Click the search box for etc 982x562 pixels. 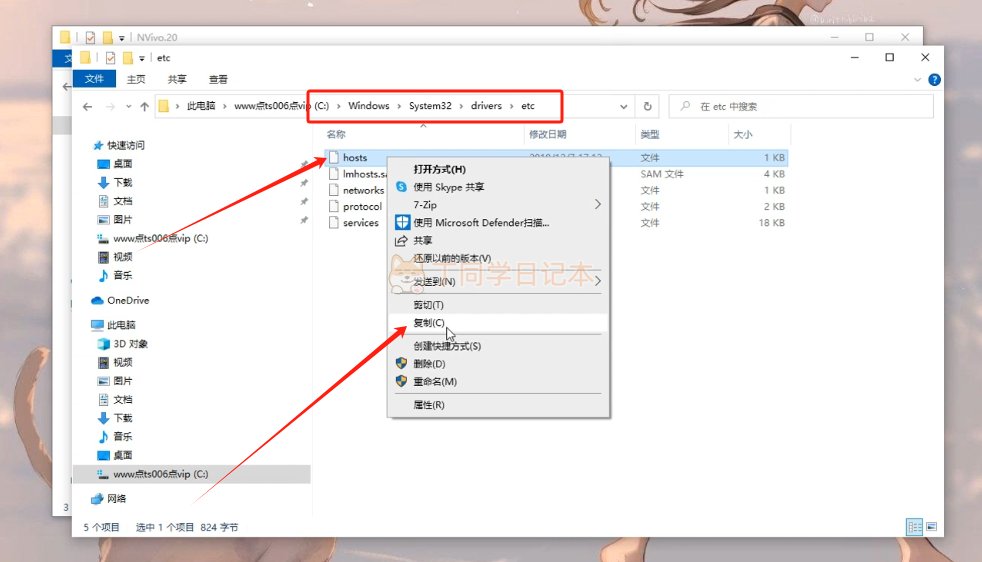click(801, 107)
